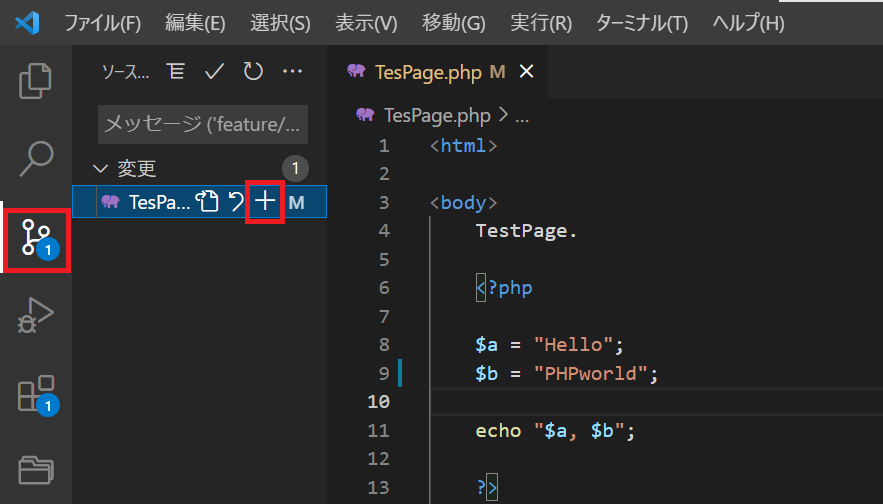Click the commit message input field
This screenshot has height=504, width=883.
click(x=203, y=124)
